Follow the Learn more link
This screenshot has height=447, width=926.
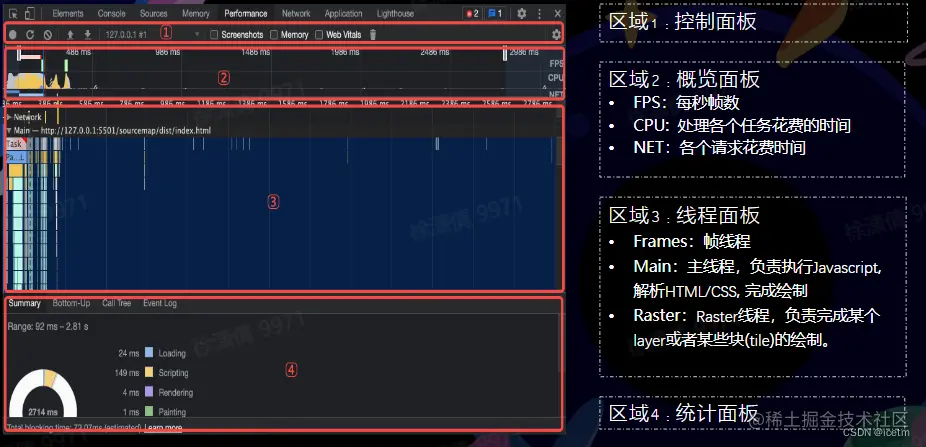[x=163, y=427]
